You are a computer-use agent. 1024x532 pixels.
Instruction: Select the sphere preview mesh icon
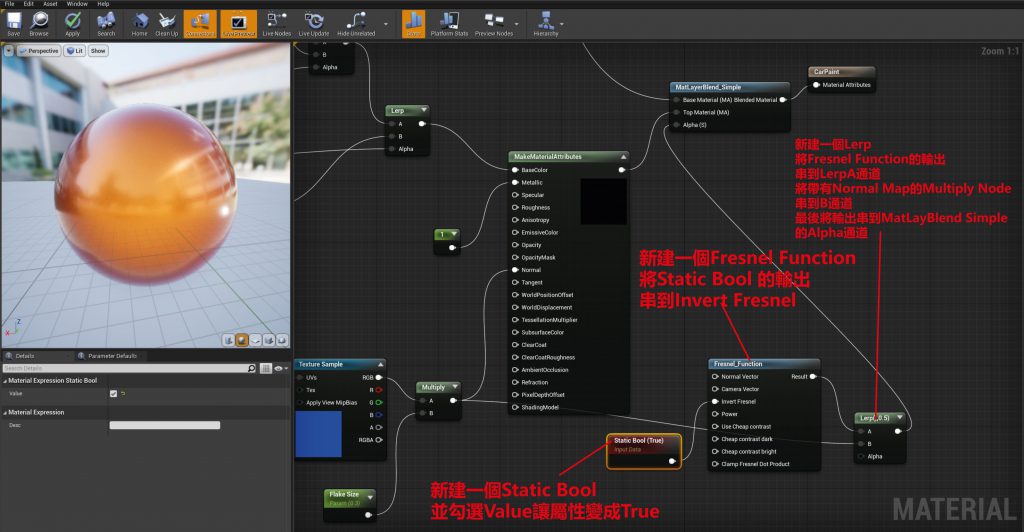pyautogui.click(x=241, y=340)
